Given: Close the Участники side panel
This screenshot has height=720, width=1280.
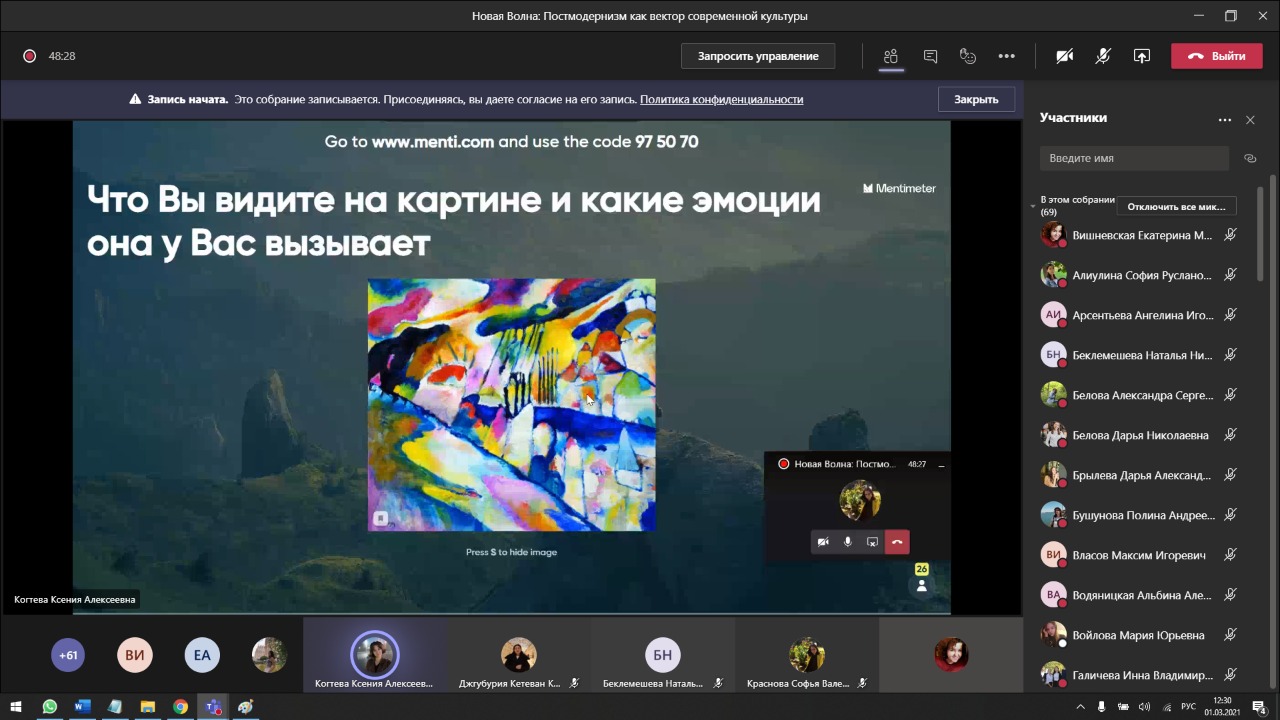Looking at the screenshot, I should (1250, 120).
